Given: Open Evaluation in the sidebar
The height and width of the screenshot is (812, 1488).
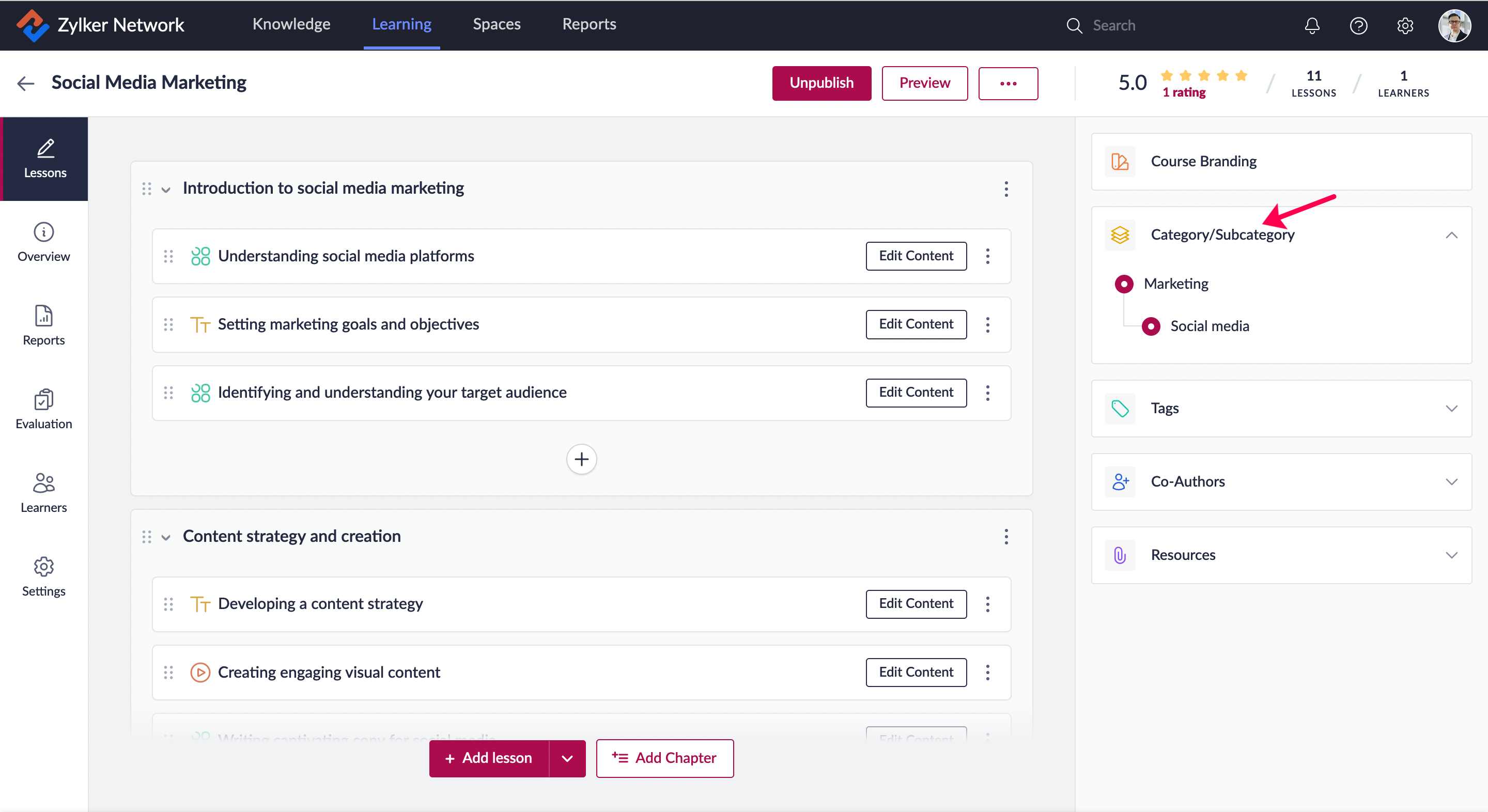Looking at the screenshot, I should click(x=44, y=410).
